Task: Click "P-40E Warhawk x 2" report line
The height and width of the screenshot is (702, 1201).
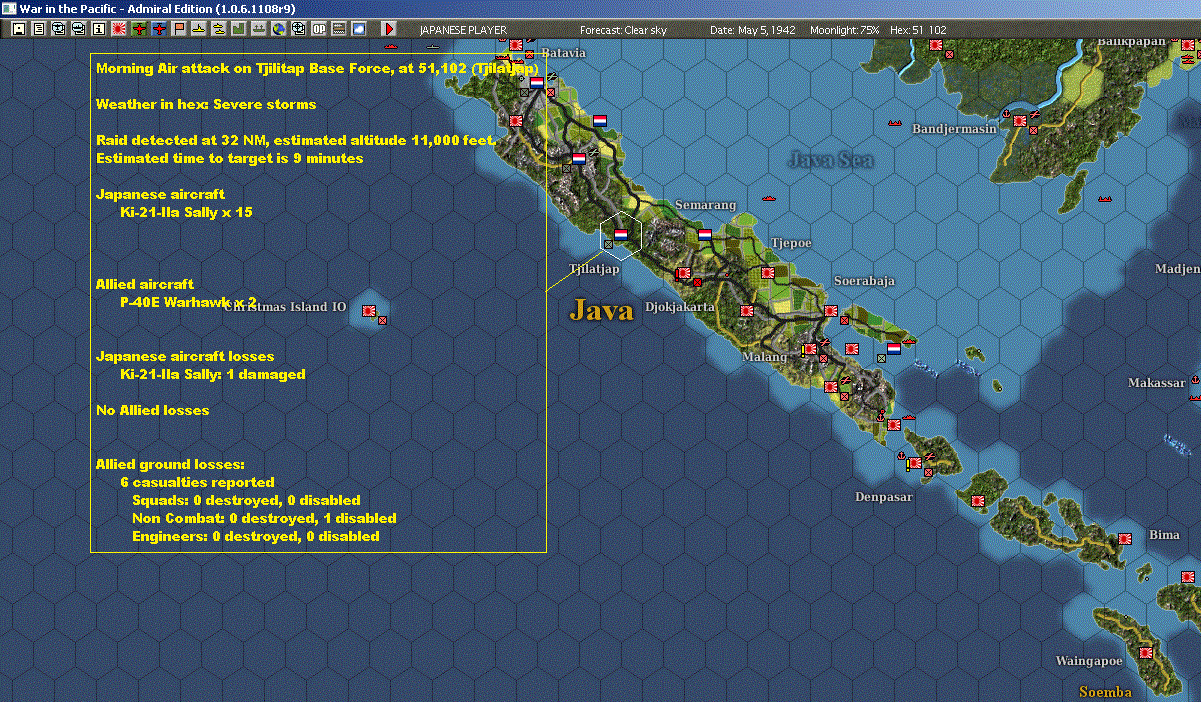Action: coord(188,302)
